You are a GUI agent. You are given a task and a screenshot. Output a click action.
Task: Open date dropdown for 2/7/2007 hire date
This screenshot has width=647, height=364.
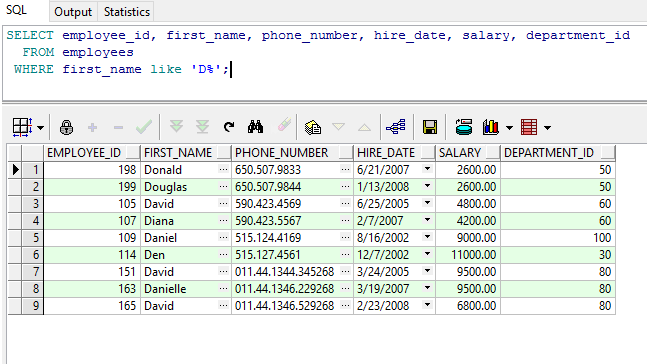427,220
